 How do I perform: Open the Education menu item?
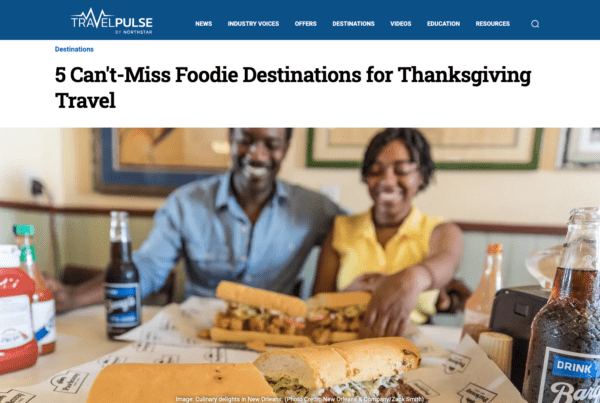(443, 24)
